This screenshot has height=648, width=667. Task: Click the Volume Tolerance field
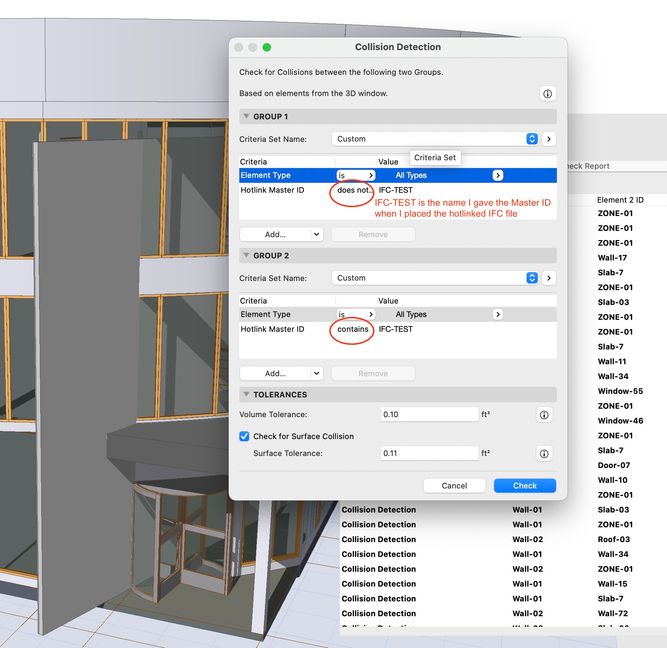coord(430,414)
